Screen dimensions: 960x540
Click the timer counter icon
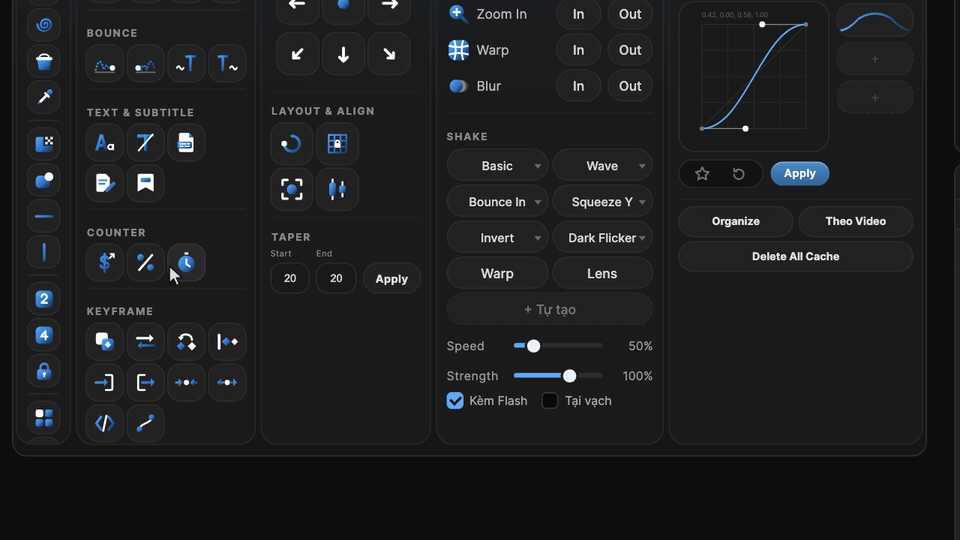tap(186, 263)
